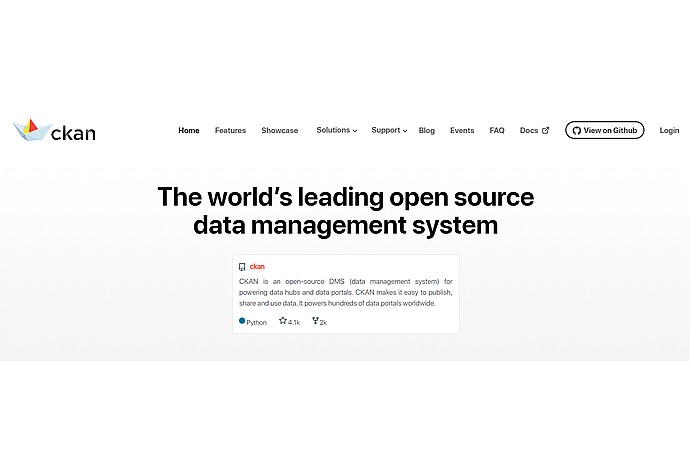The height and width of the screenshot is (460, 690).
Task: Click the 4.1k stars count
Action: 294,322
